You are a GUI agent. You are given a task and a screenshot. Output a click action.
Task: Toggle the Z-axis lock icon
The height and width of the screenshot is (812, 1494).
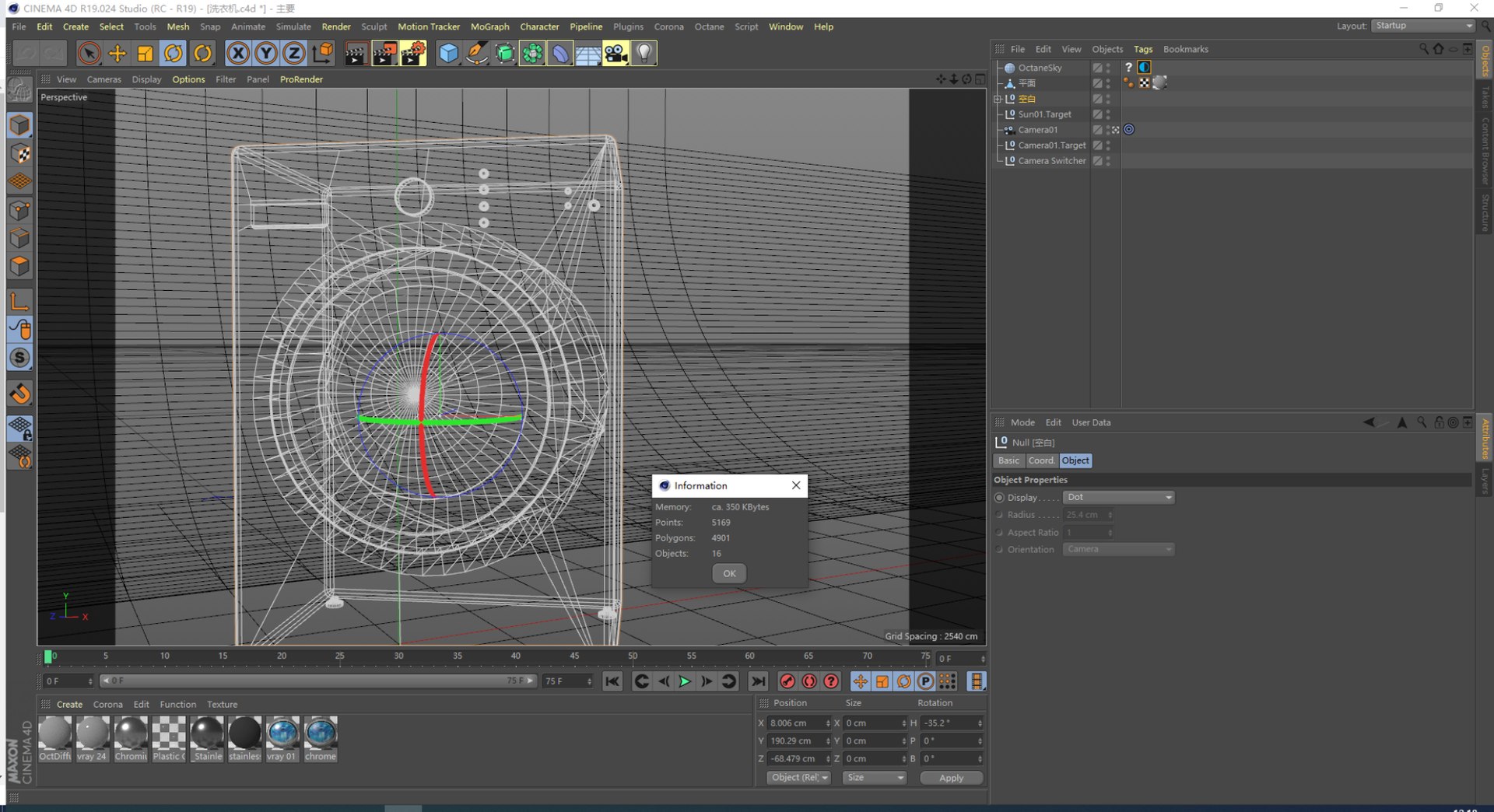tap(293, 53)
